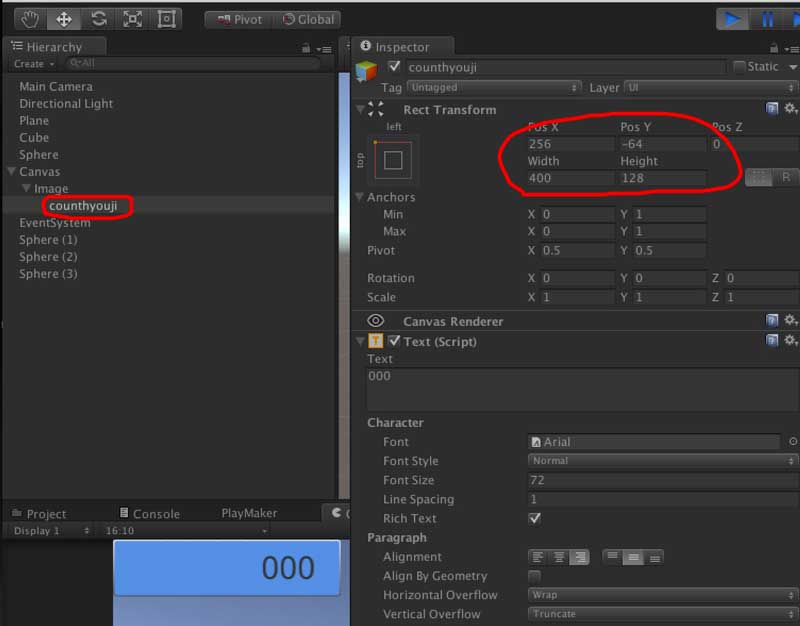
Task: Open the Vertical Overflow dropdown
Action: point(663,614)
